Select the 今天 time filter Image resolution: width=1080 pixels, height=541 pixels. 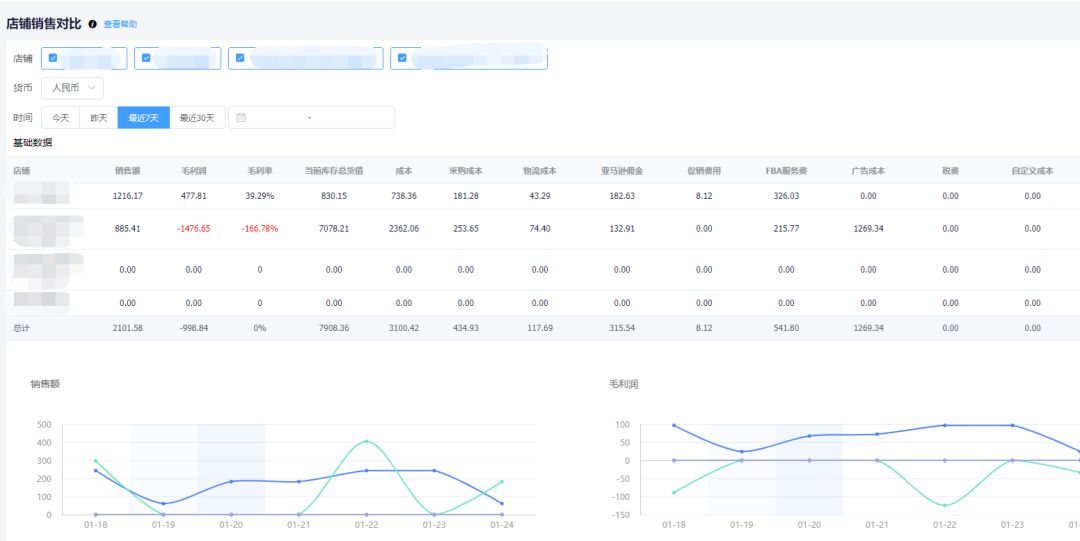pyautogui.click(x=61, y=118)
